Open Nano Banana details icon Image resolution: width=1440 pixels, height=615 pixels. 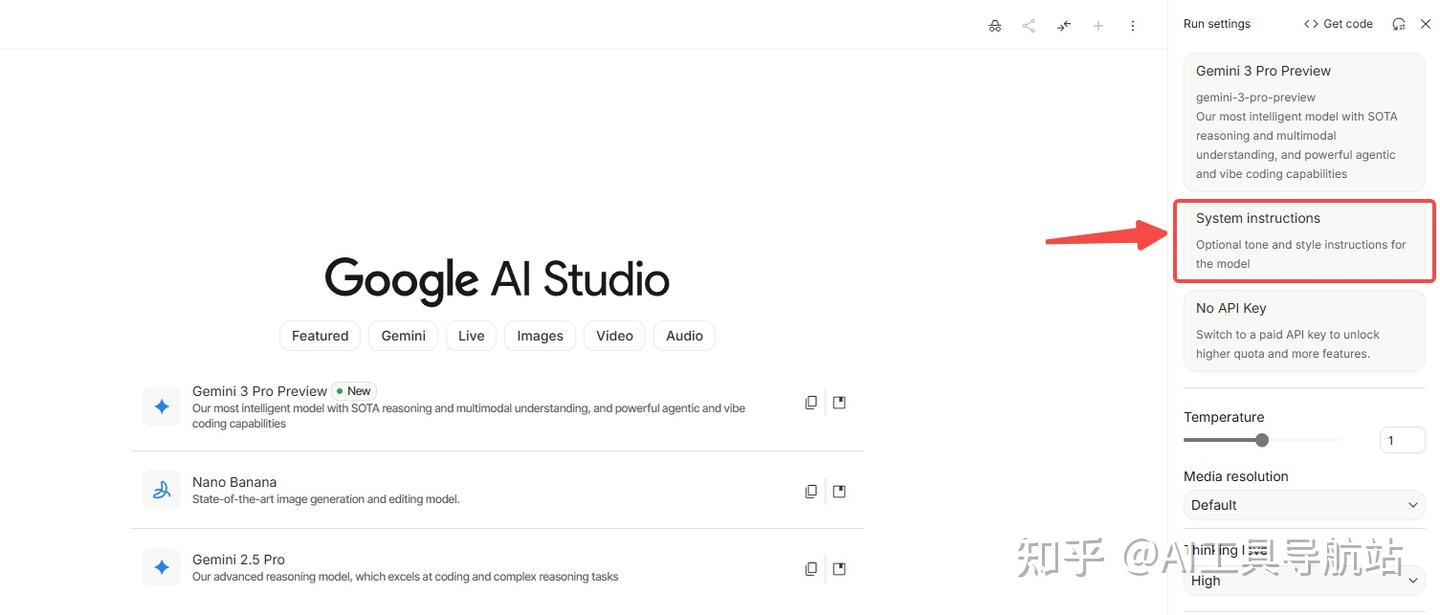(x=839, y=491)
